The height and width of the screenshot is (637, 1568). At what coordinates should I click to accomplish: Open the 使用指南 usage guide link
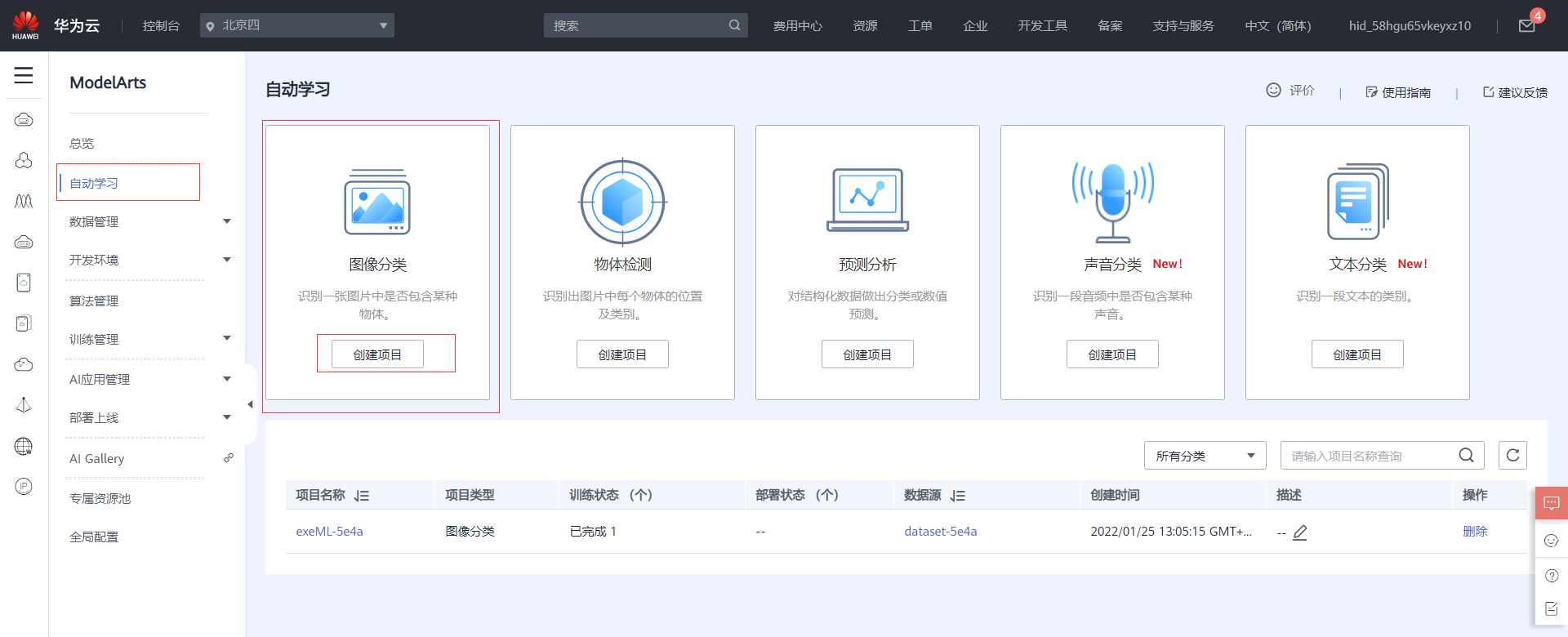pos(1398,92)
